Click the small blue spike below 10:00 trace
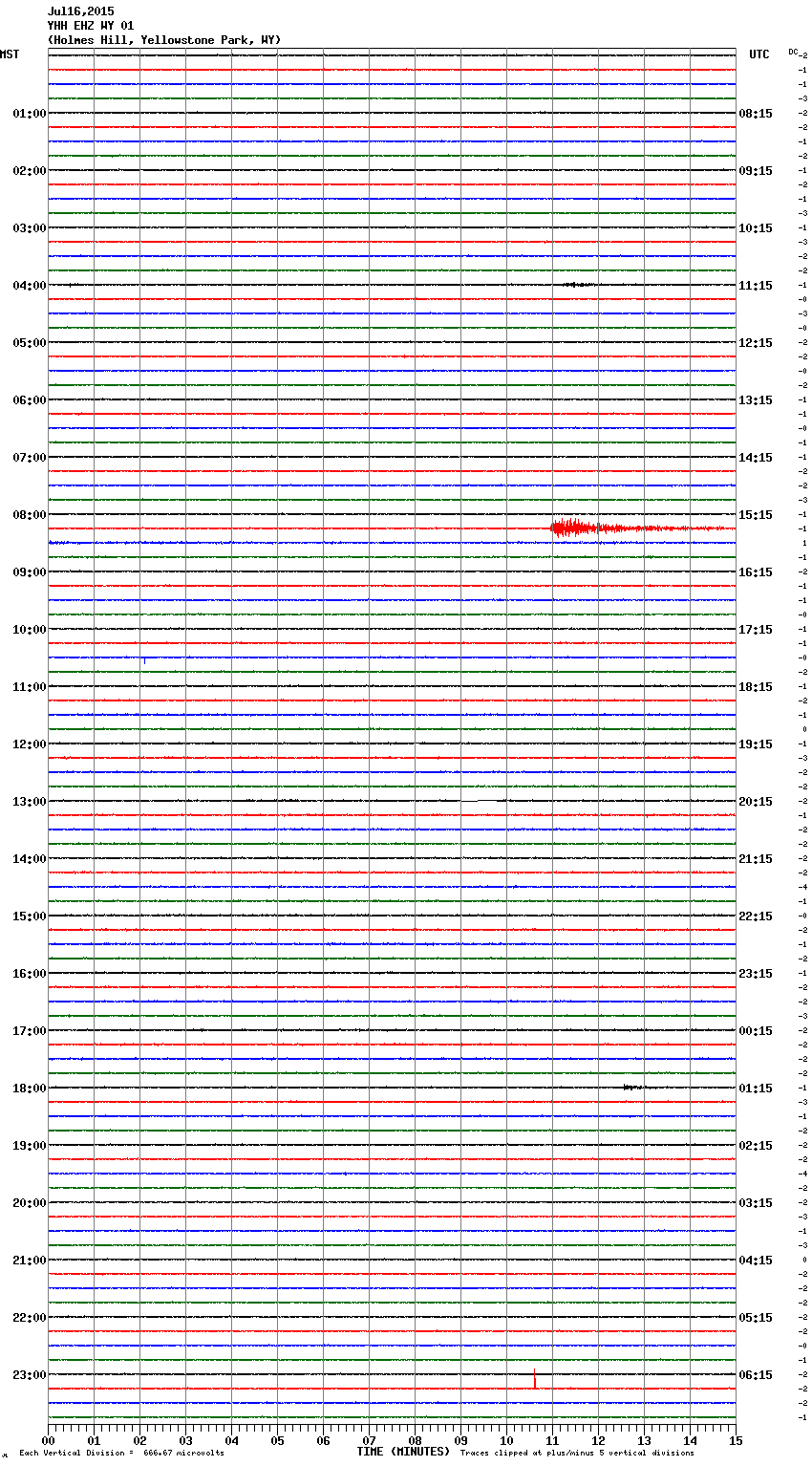 pos(144,659)
